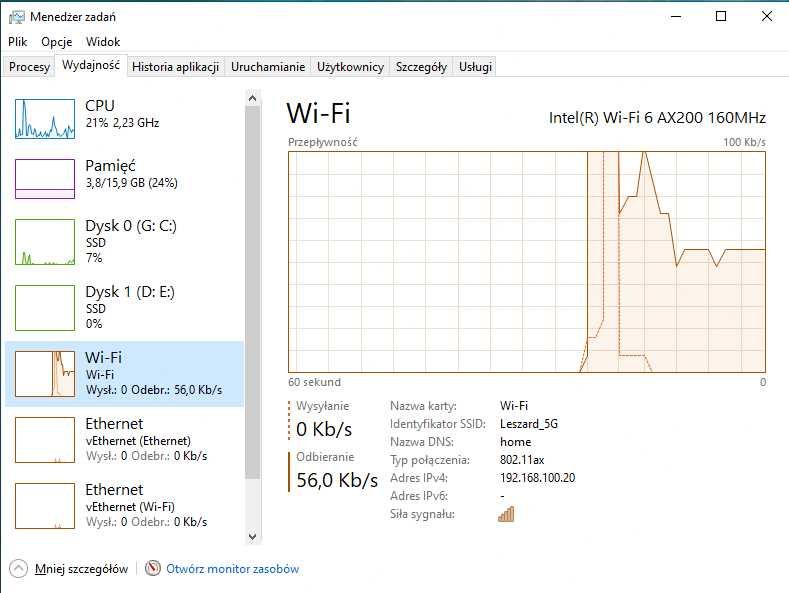
Task: Click the Siła sygnału label
Action: coord(422,514)
